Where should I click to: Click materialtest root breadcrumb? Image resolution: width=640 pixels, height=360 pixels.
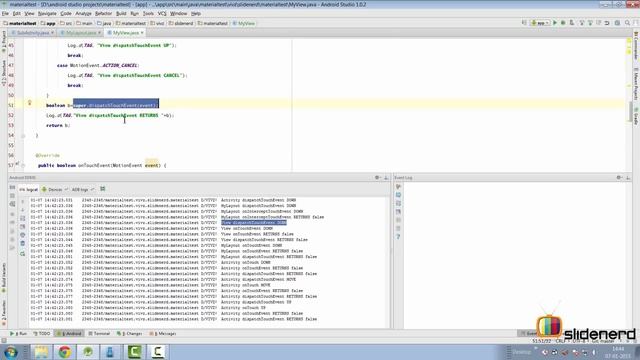(x=20, y=23)
